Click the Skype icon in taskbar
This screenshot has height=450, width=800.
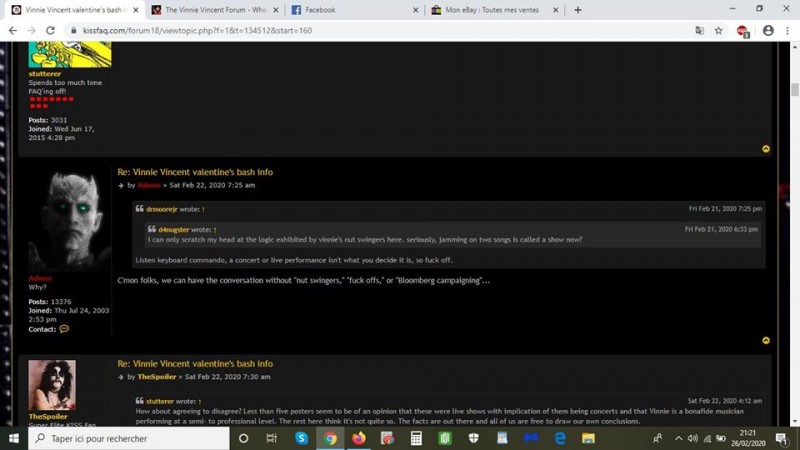coord(301,438)
